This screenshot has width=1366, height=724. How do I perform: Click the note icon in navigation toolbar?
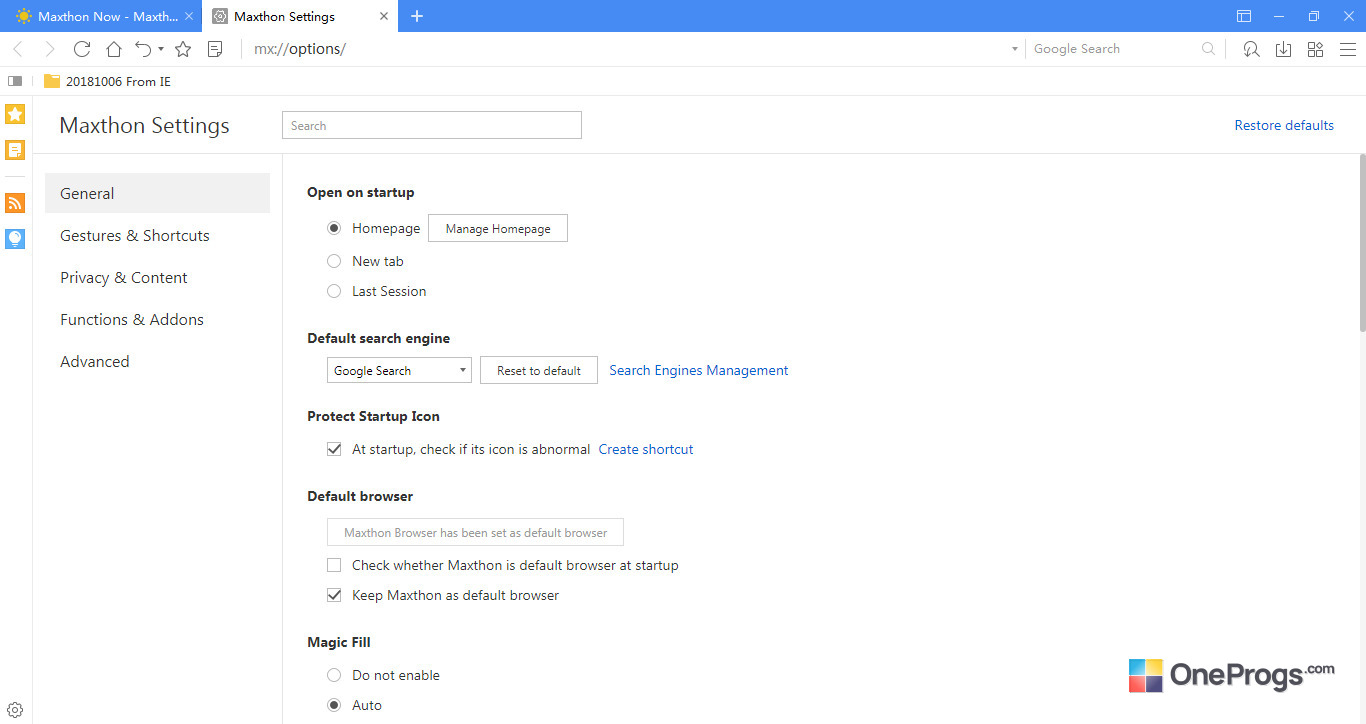[215, 49]
